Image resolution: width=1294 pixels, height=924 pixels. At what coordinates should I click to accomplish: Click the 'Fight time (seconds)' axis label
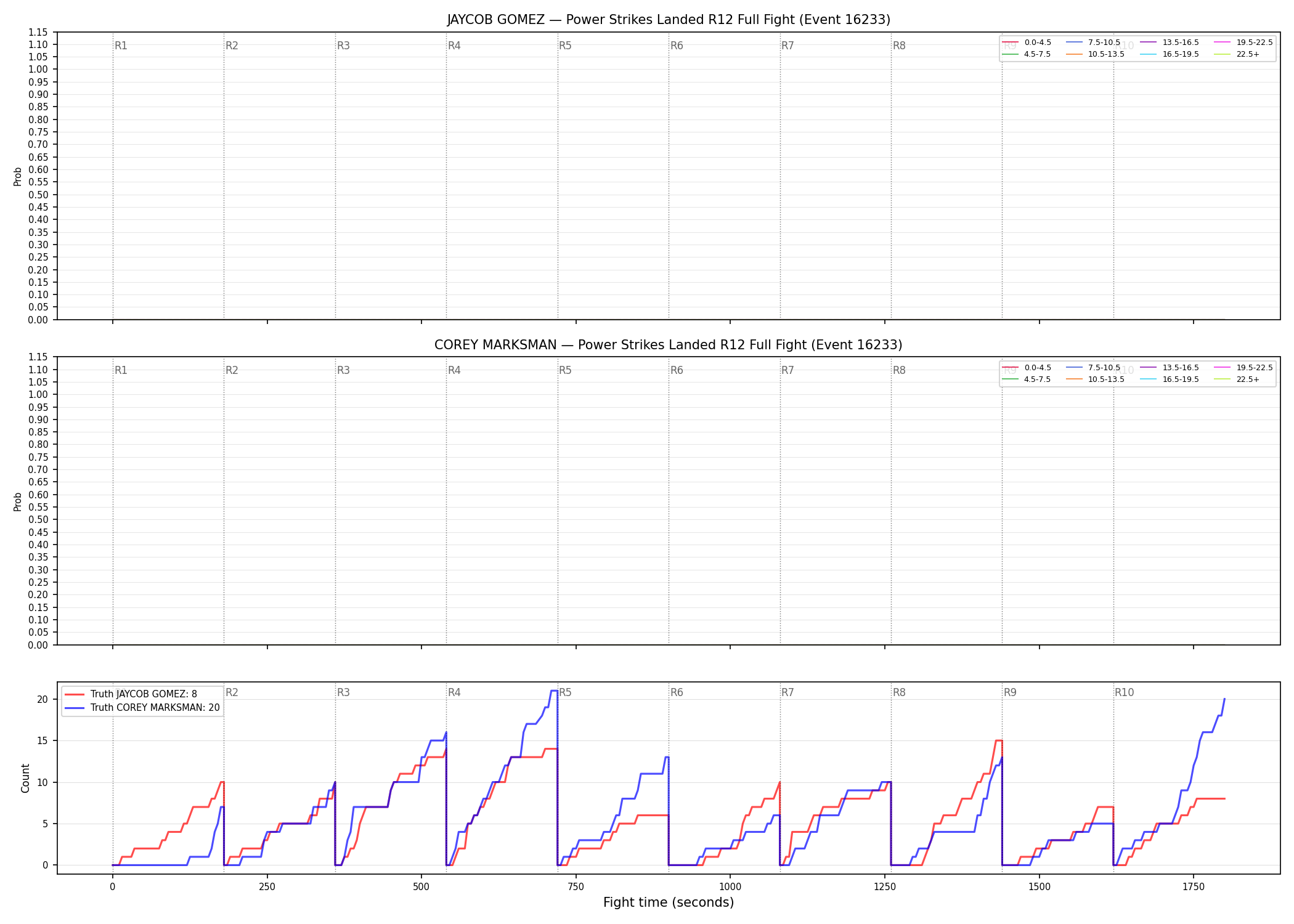point(669,902)
